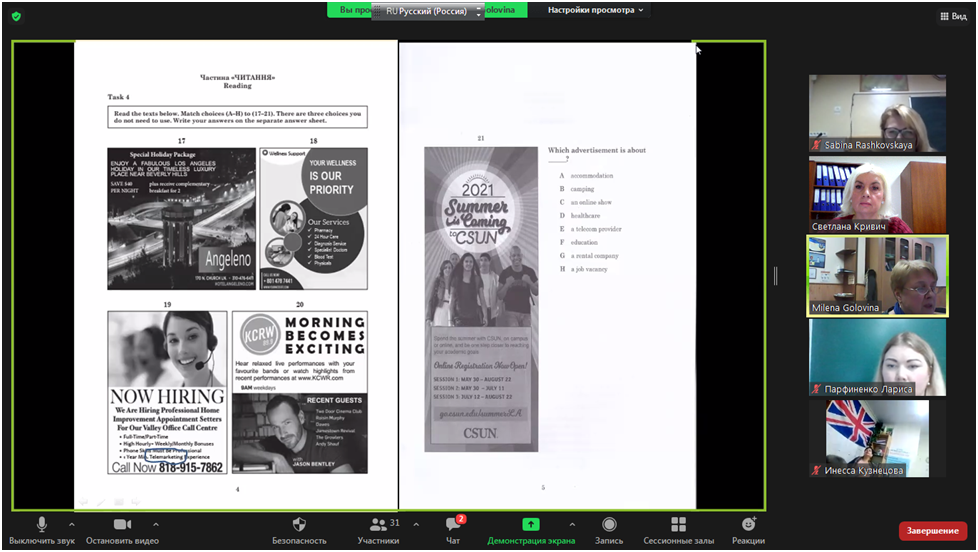Expand audio options arrow
The height and width of the screenshot is (552, 978).
[72, 525]
